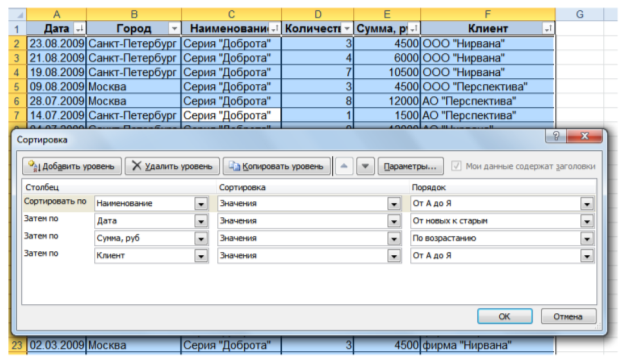Confirm sorting with OK button
Viewport: 620px width, 360px height.
[x=505, y=316]
